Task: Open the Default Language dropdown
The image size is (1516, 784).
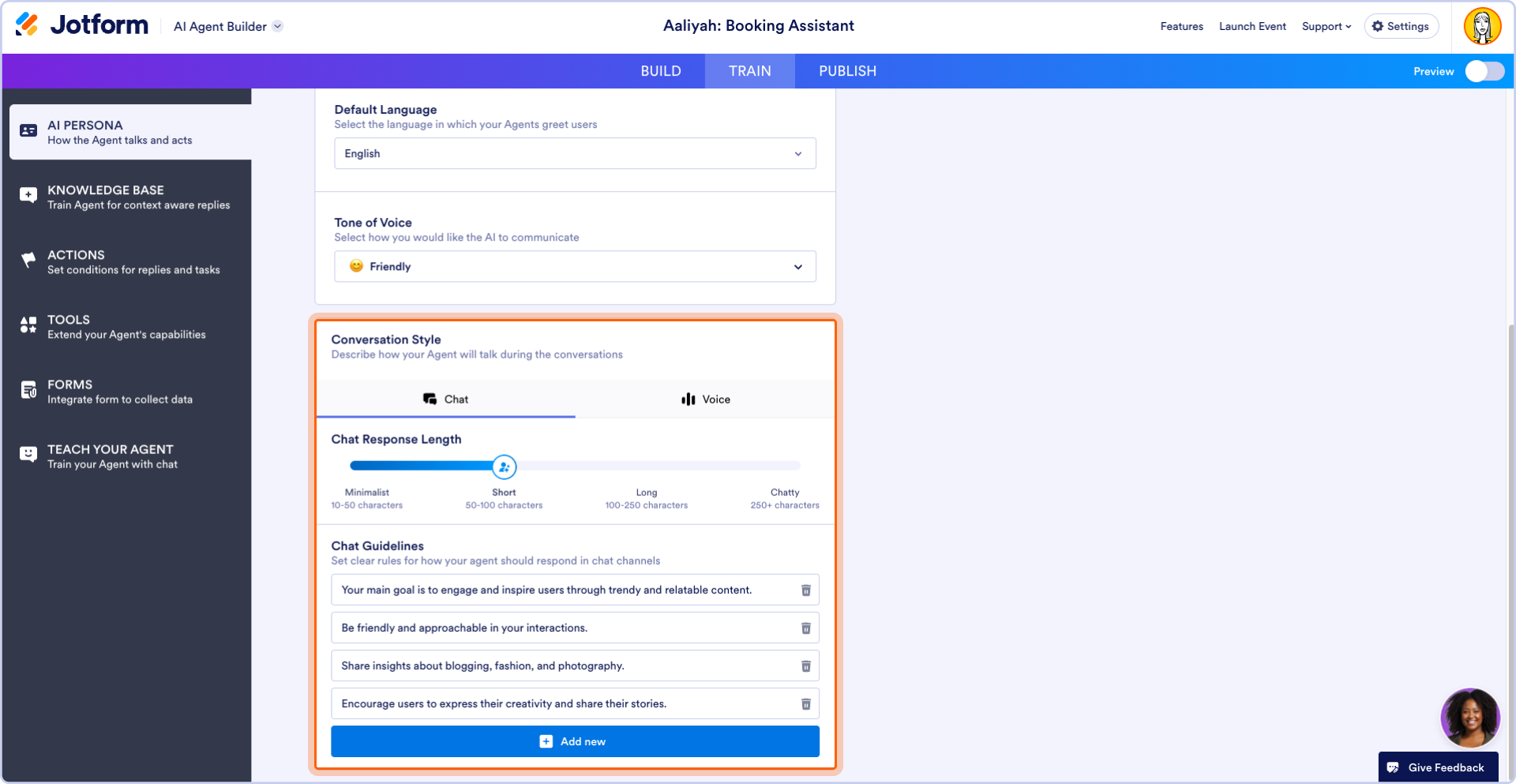Action: coord(575,153)
